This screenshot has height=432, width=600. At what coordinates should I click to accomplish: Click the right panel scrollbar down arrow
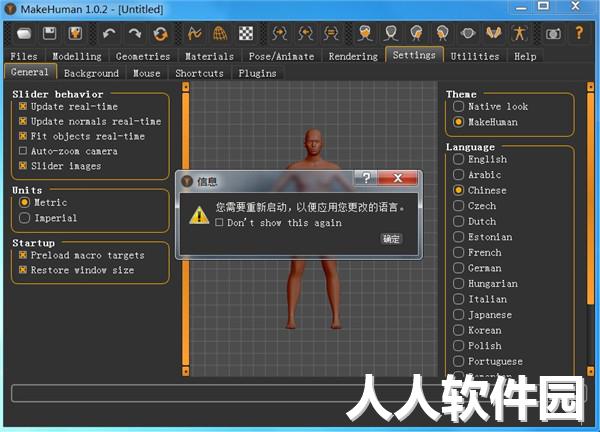point(590,371)
